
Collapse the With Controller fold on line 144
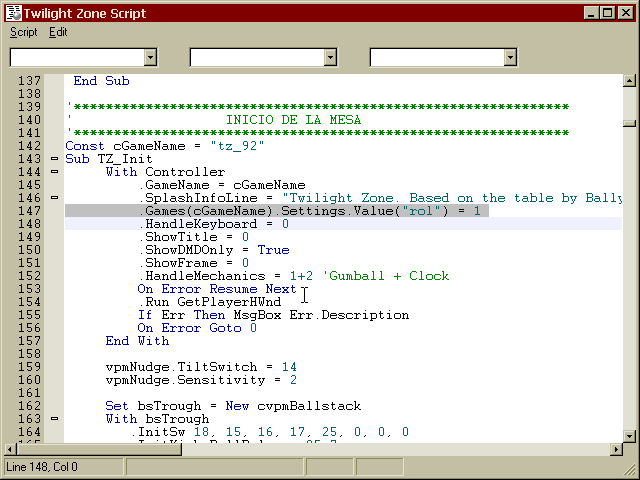(x=54, y=172)
